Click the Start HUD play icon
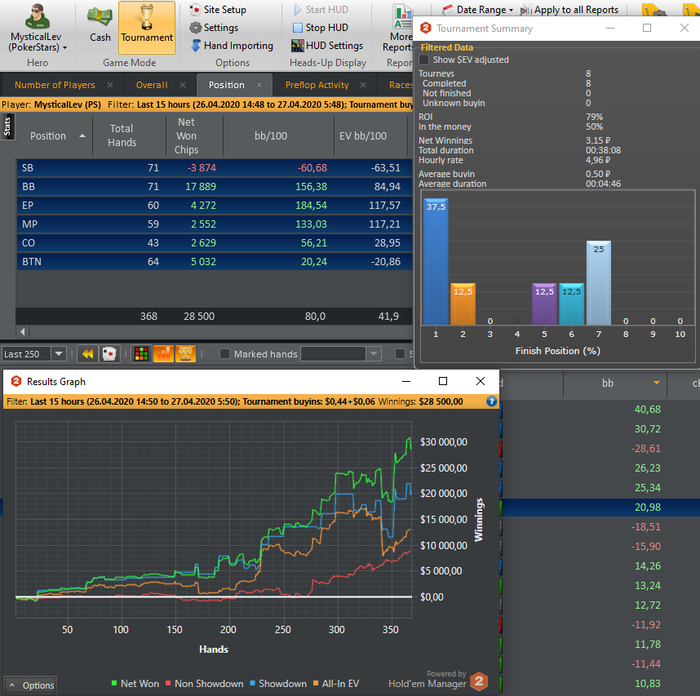The image size is (700, 696). point(297,9)
